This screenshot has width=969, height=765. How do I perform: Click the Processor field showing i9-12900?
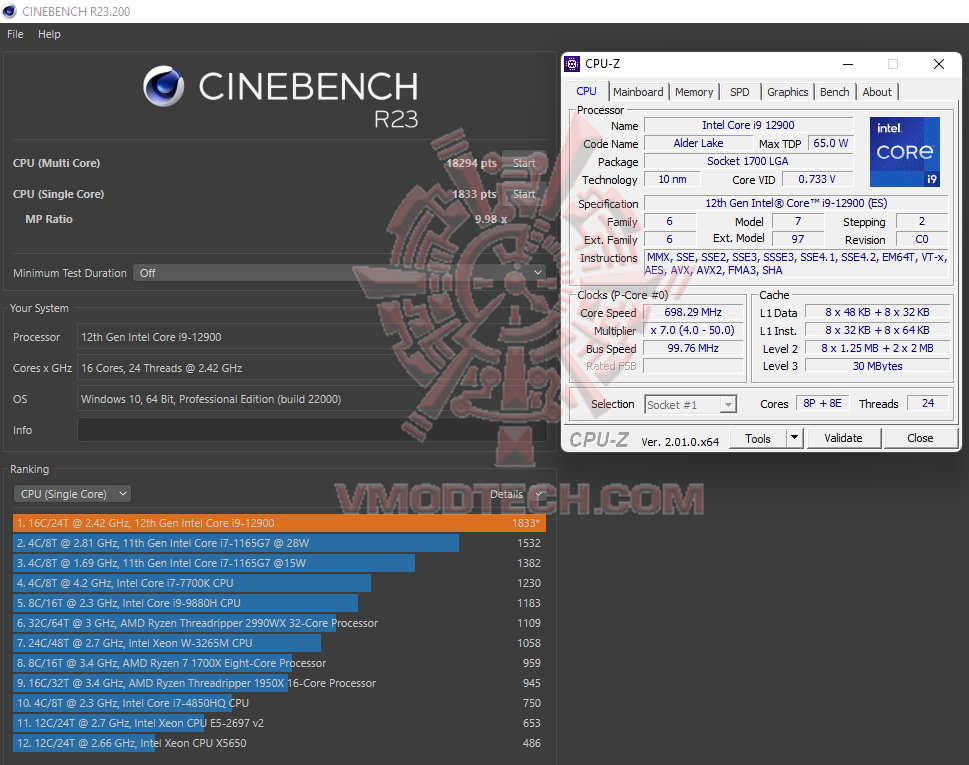311,337
